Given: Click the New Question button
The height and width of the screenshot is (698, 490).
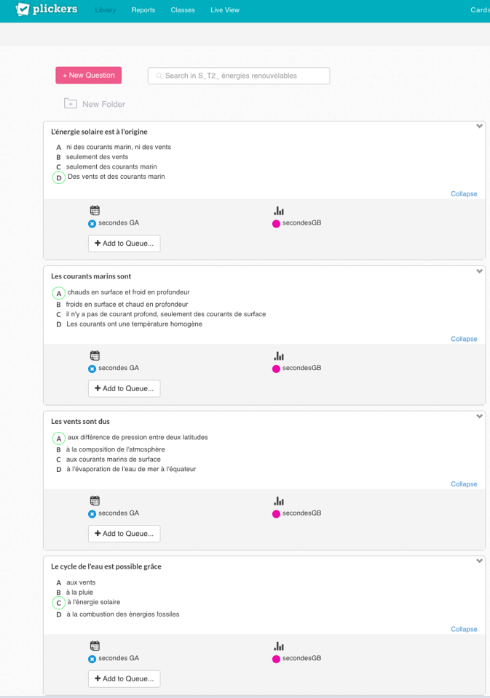Looking at the screenshot, I should (x=89, y=75).
